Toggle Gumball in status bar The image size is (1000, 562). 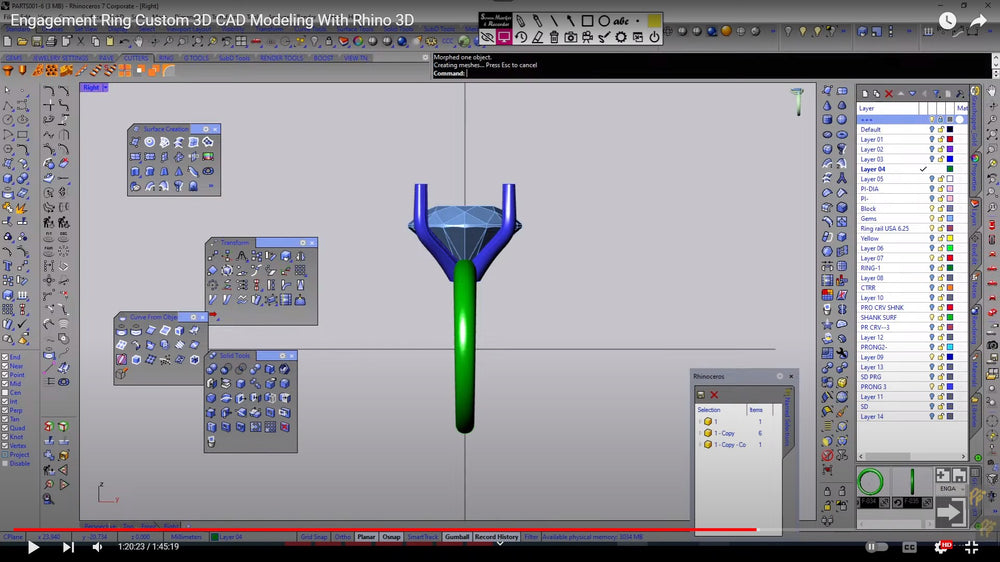click(x=457, y=537)
